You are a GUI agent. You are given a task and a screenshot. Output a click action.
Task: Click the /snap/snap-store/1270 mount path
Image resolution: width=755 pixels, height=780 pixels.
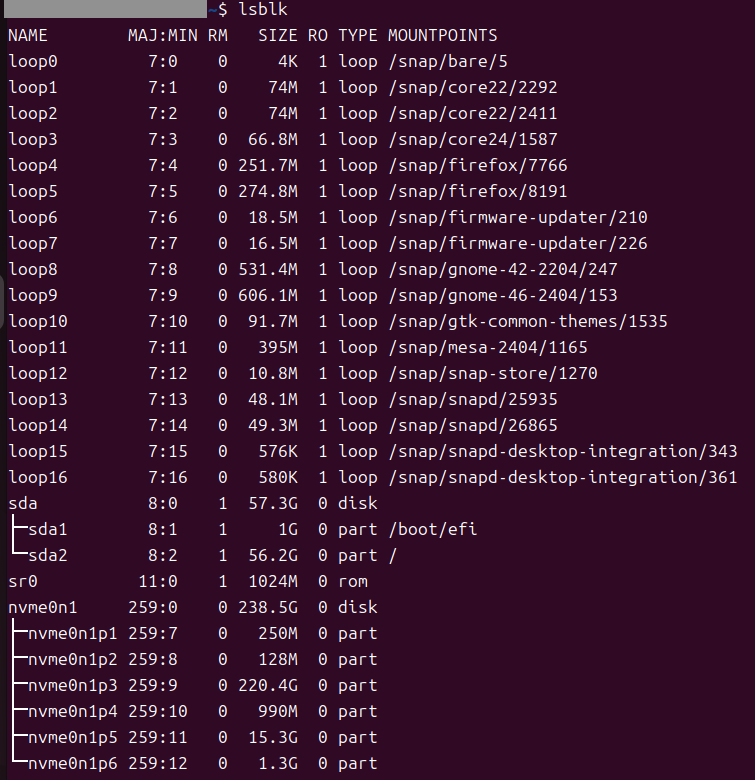coord(492,374)
